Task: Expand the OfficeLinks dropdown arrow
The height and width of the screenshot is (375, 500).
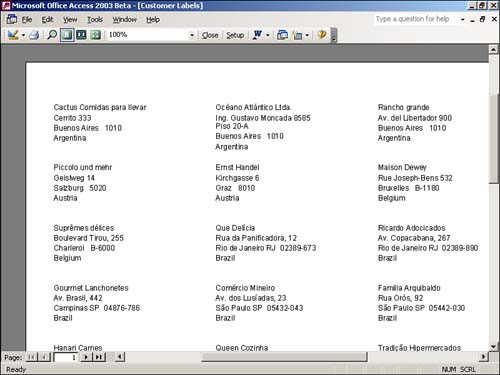Action: tap(268, 35)
